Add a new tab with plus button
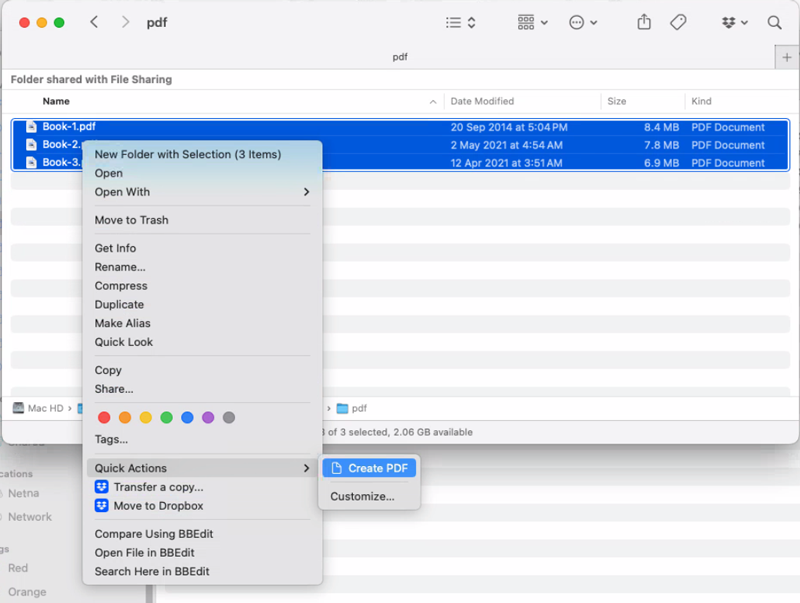 pyautogui.click(x=787, y=58)
